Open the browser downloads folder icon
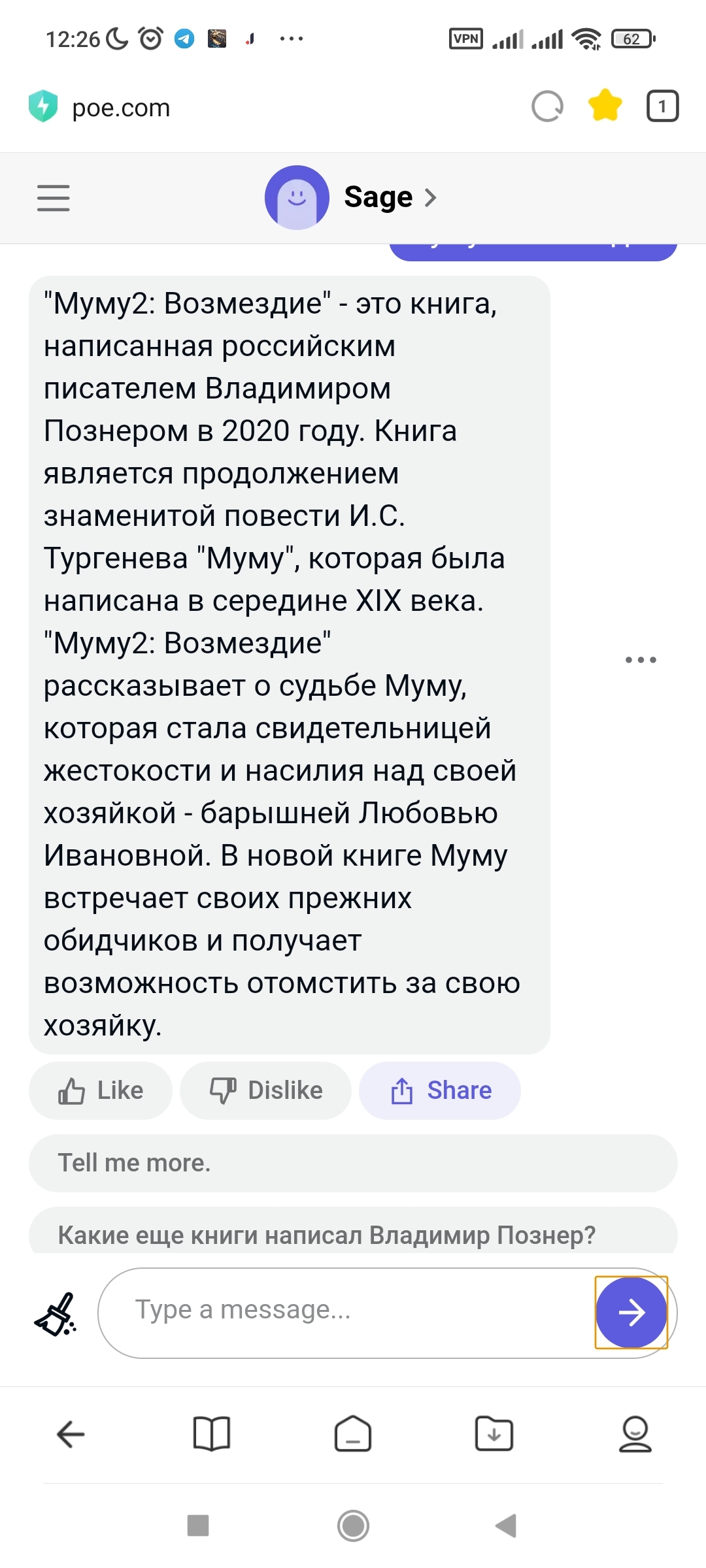The height and width of the screenshot is (1568, 706). tap(494, 1434)
